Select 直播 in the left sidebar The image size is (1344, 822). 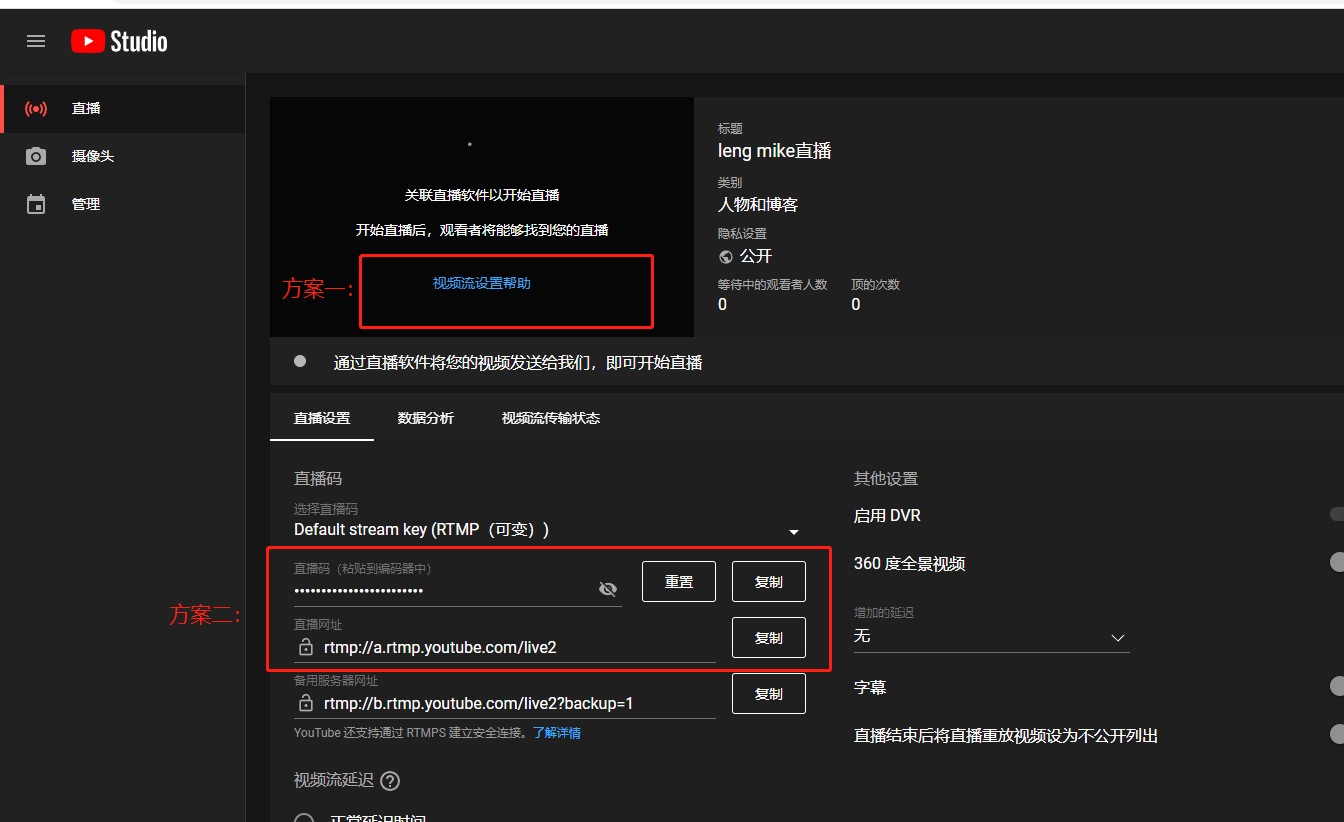coord(122,108)
